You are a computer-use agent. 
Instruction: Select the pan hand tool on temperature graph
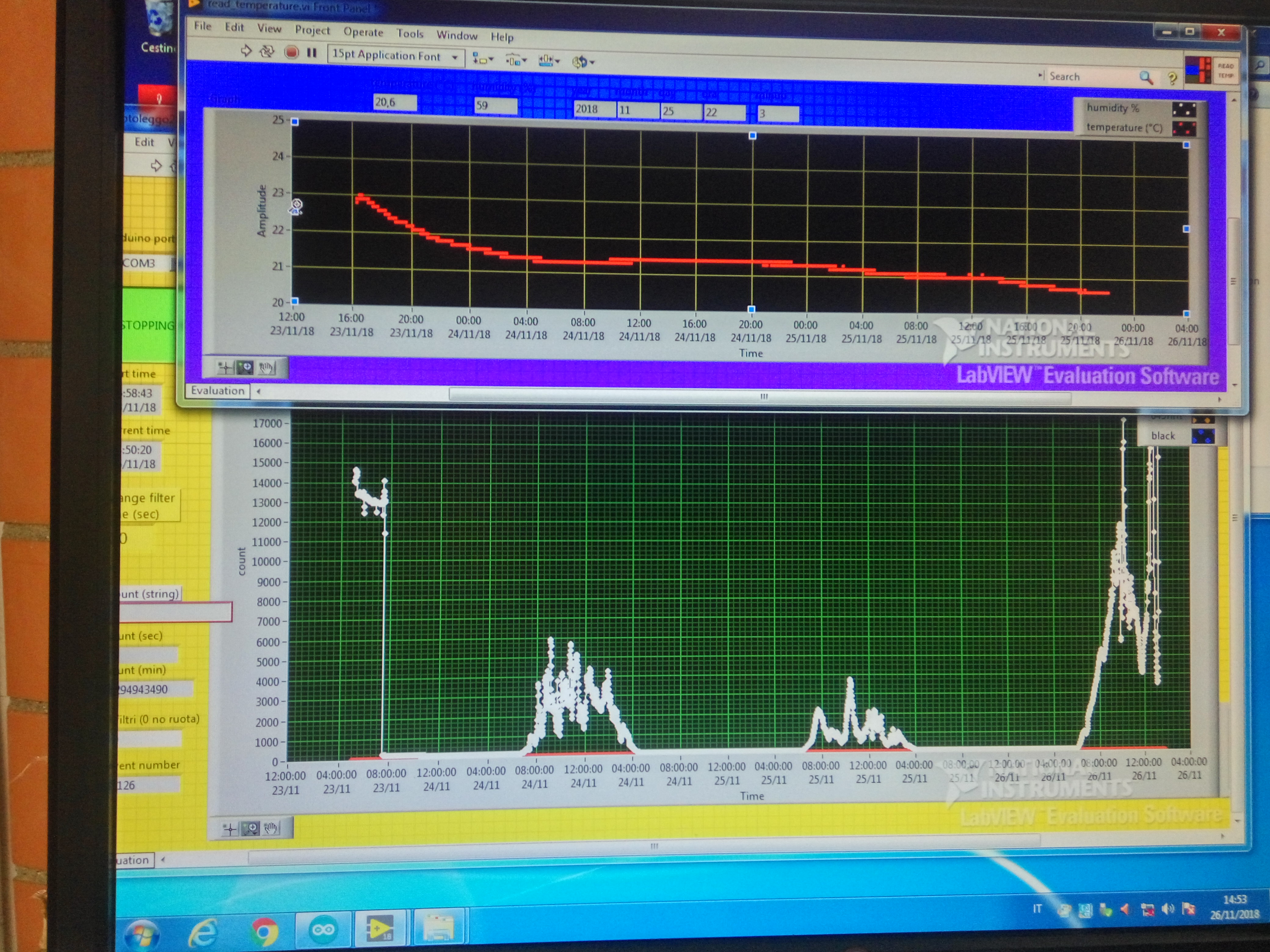[265, 368]
